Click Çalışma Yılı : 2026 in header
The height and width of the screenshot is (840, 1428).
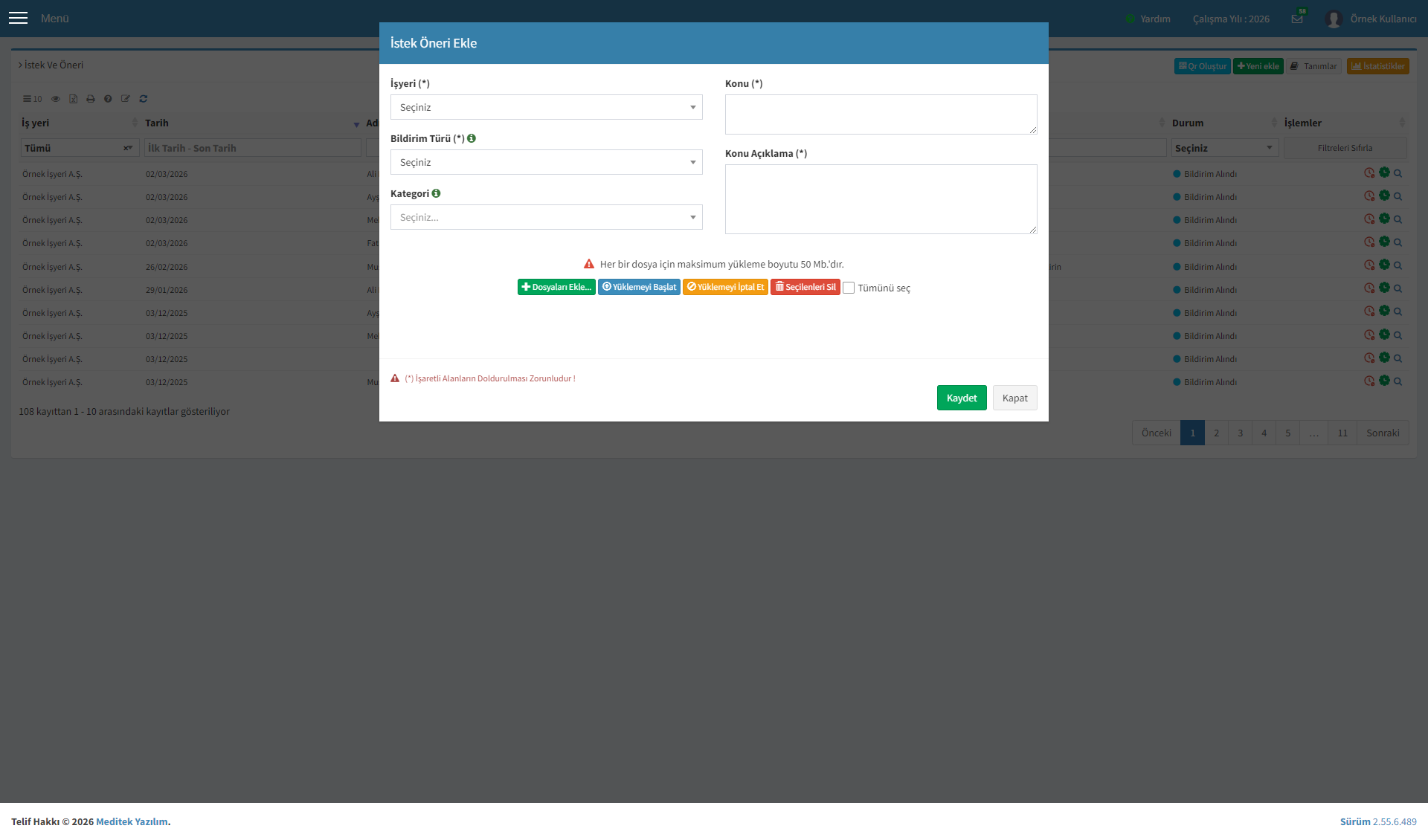pos(1231,19)
